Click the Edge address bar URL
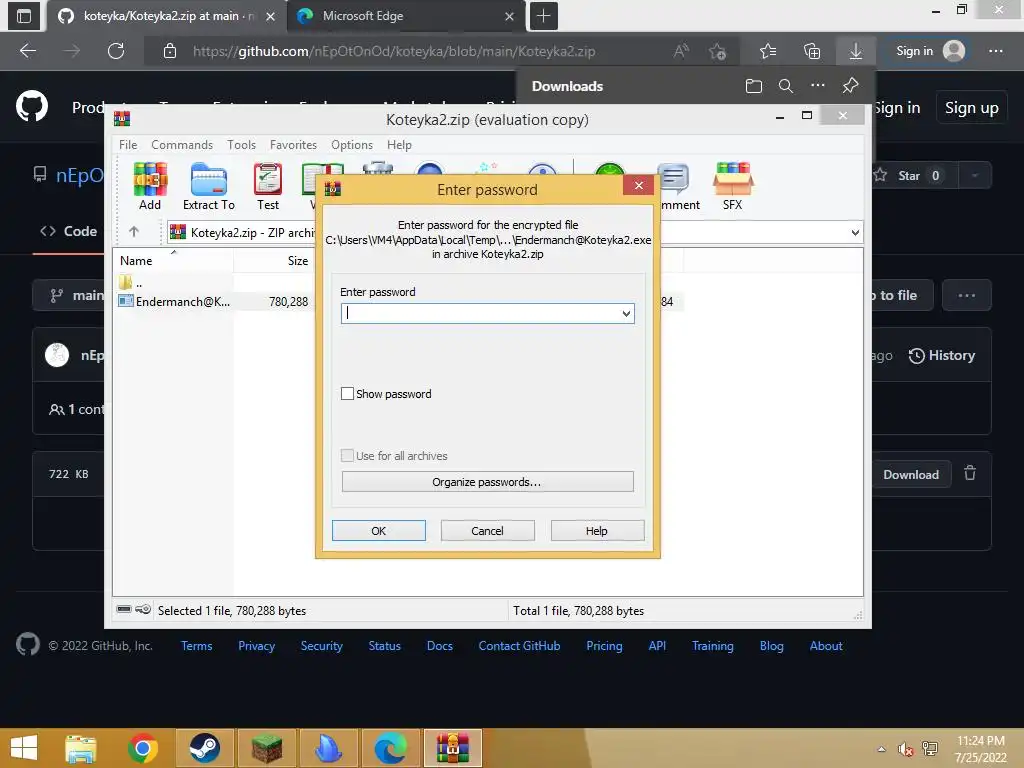The image size is (1024, 768). [394, 51]
